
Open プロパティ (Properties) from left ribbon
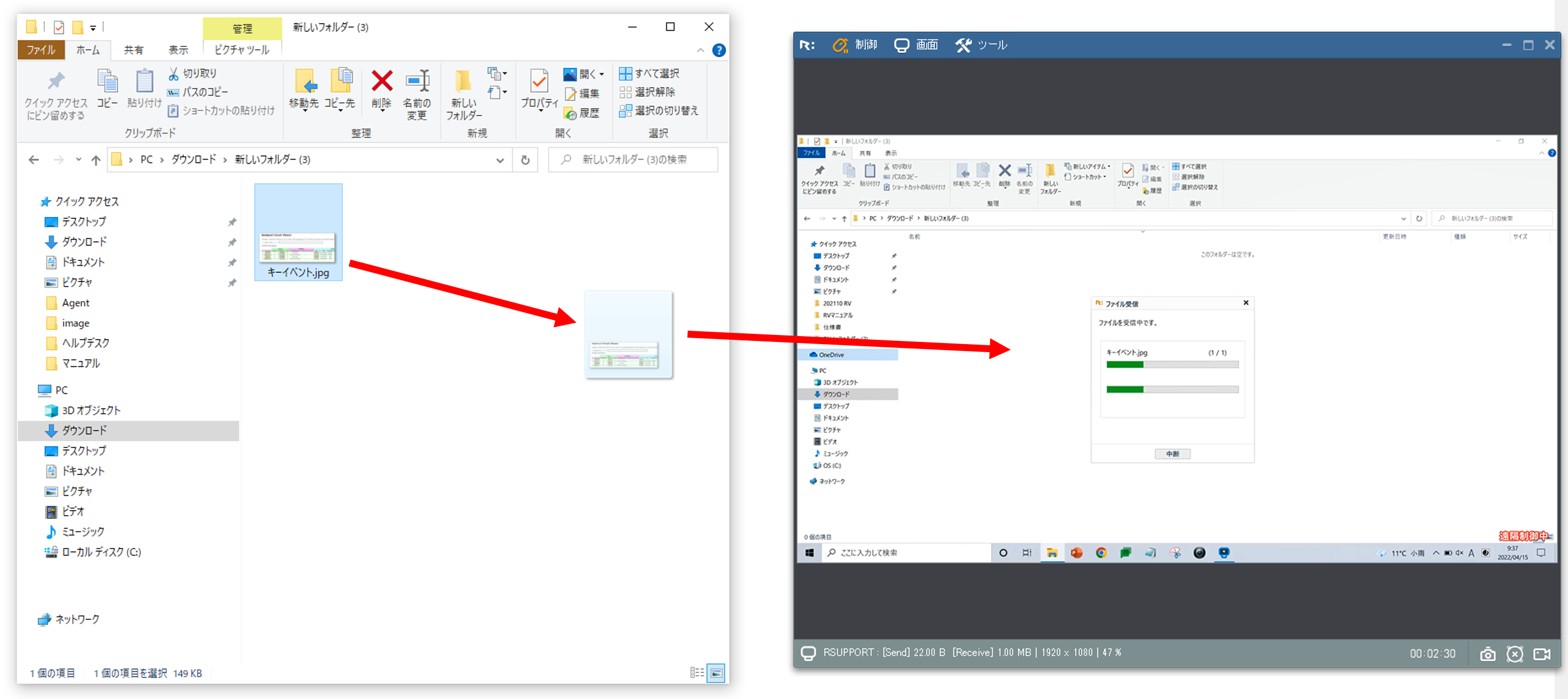pos(540,81)
